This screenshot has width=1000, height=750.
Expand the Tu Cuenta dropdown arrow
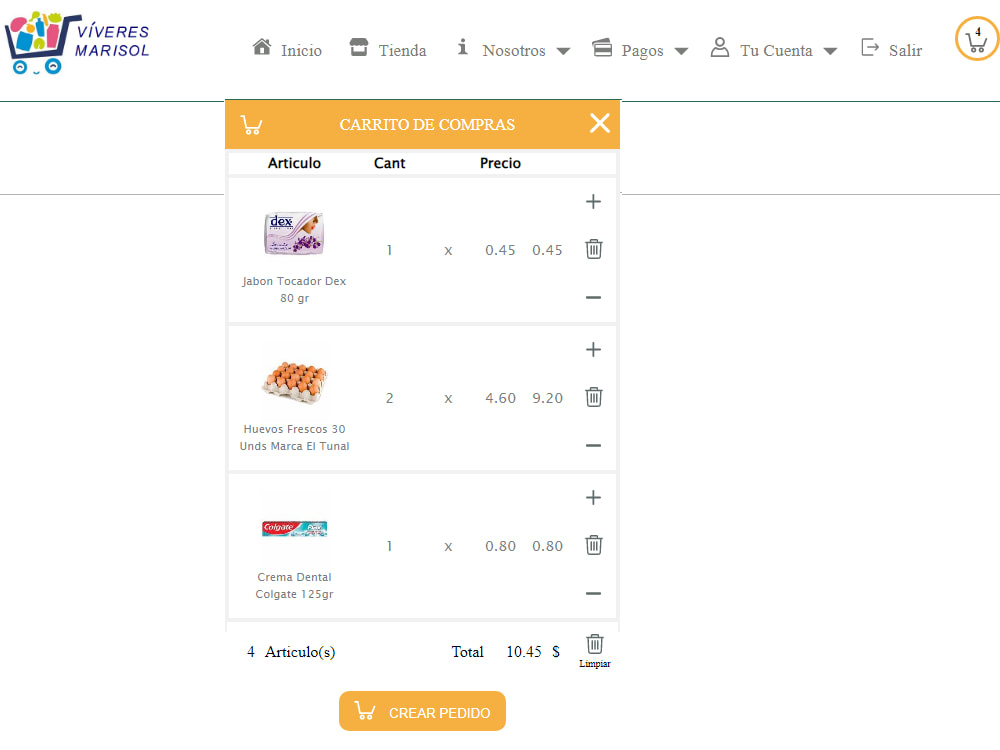(x=830, y=51)
